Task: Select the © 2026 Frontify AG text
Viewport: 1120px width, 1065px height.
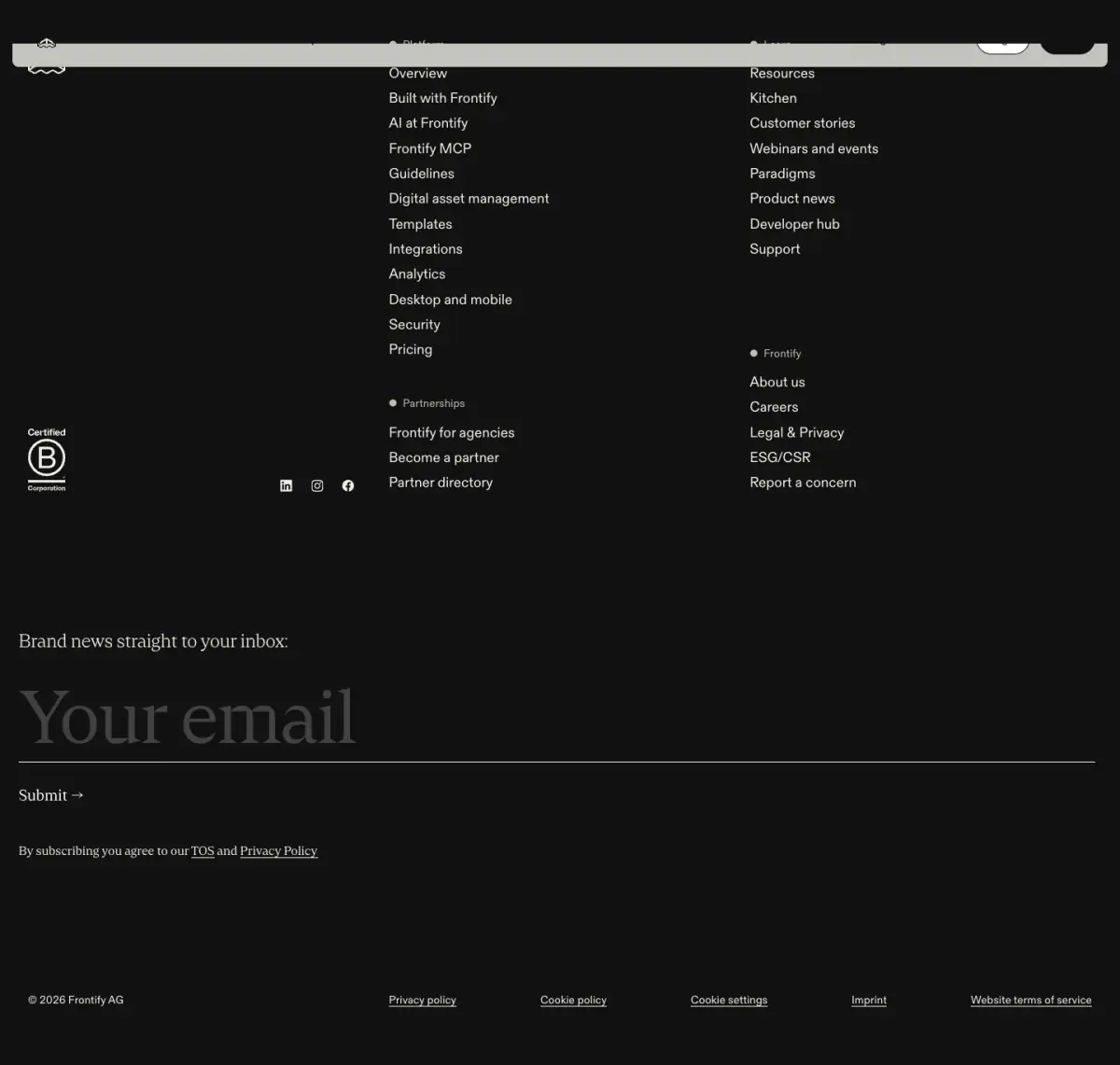Action: [x=76, y=1000]
